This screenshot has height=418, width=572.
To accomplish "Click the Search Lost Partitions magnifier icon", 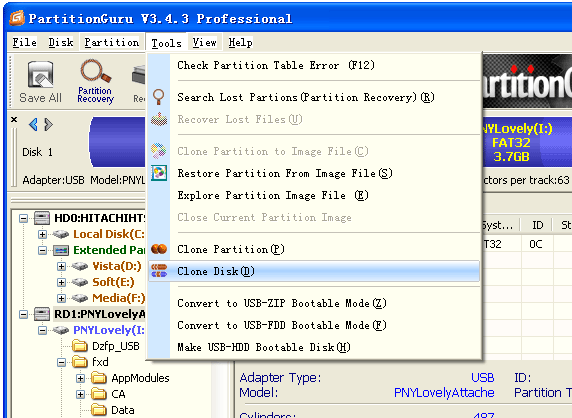I will click(159, 97).
